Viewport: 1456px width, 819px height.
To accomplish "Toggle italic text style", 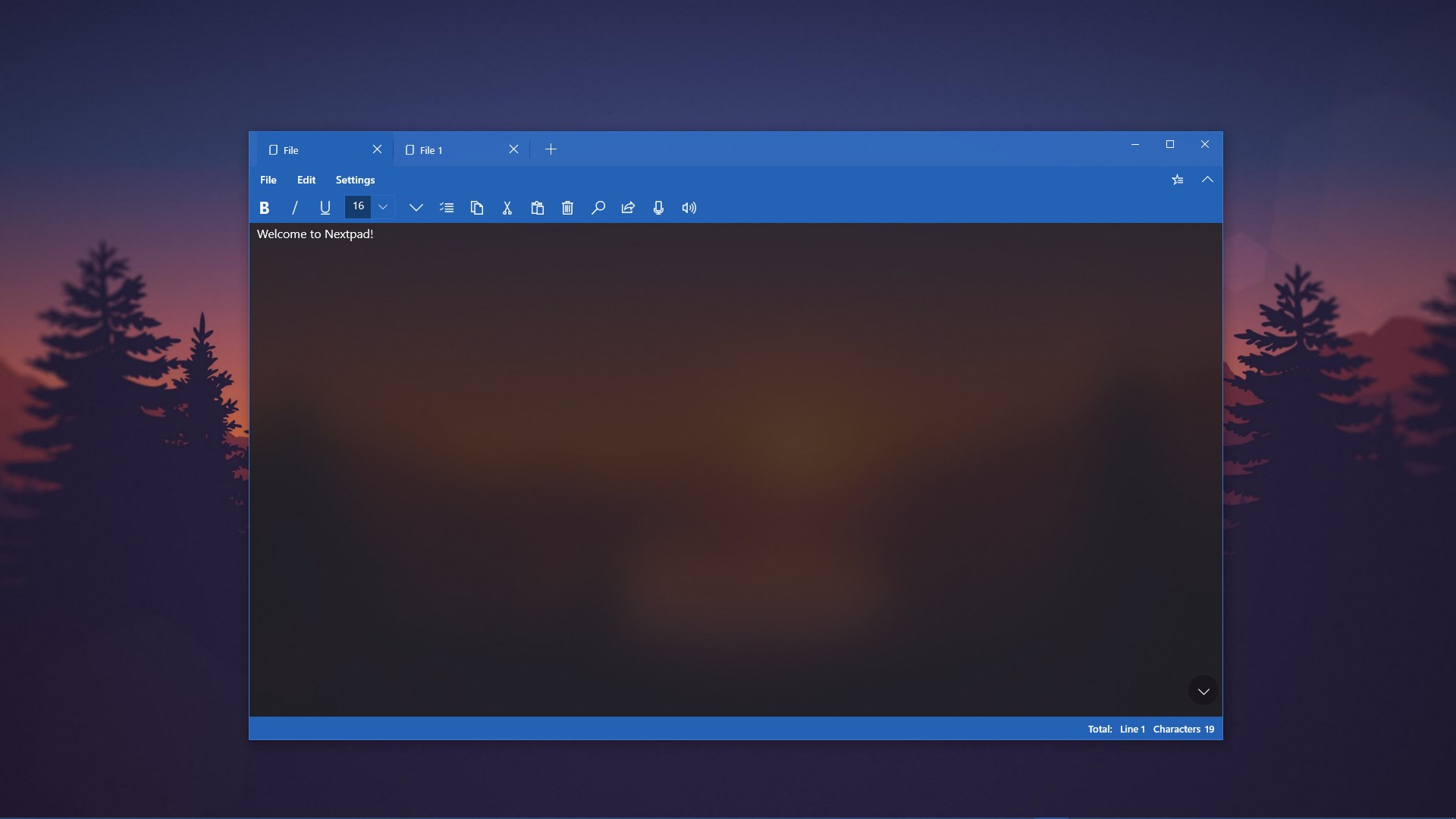I will (x=295, y=208).
